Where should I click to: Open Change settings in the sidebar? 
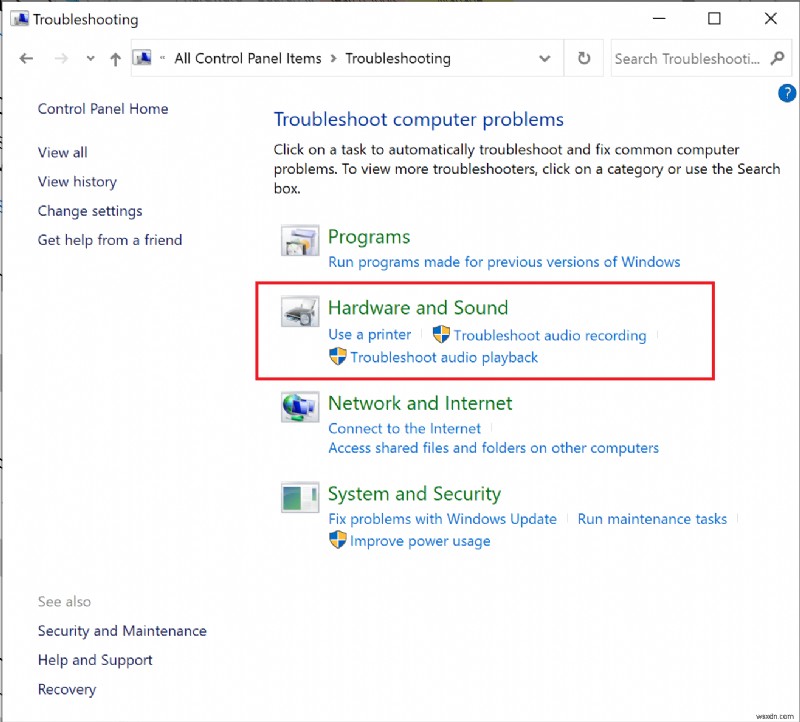pyautogui.click(x=90, y=211)
